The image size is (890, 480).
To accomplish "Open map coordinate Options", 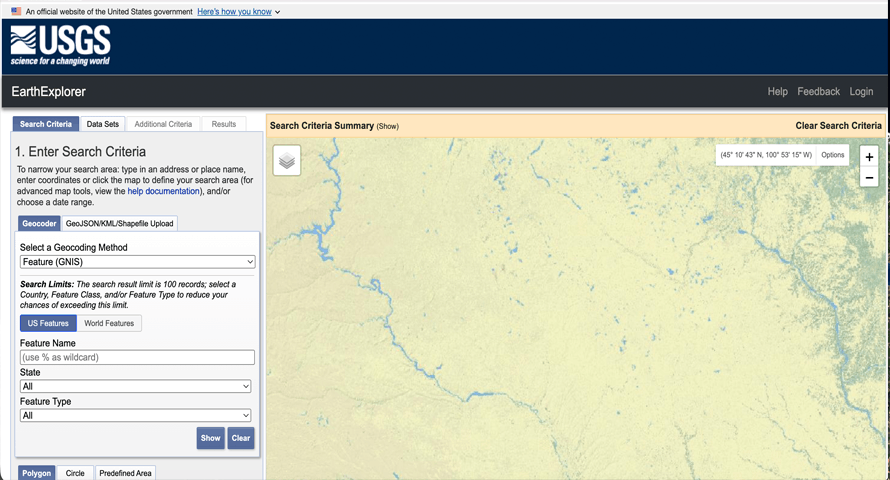I will pyautogui.click(x=833, y=155).
